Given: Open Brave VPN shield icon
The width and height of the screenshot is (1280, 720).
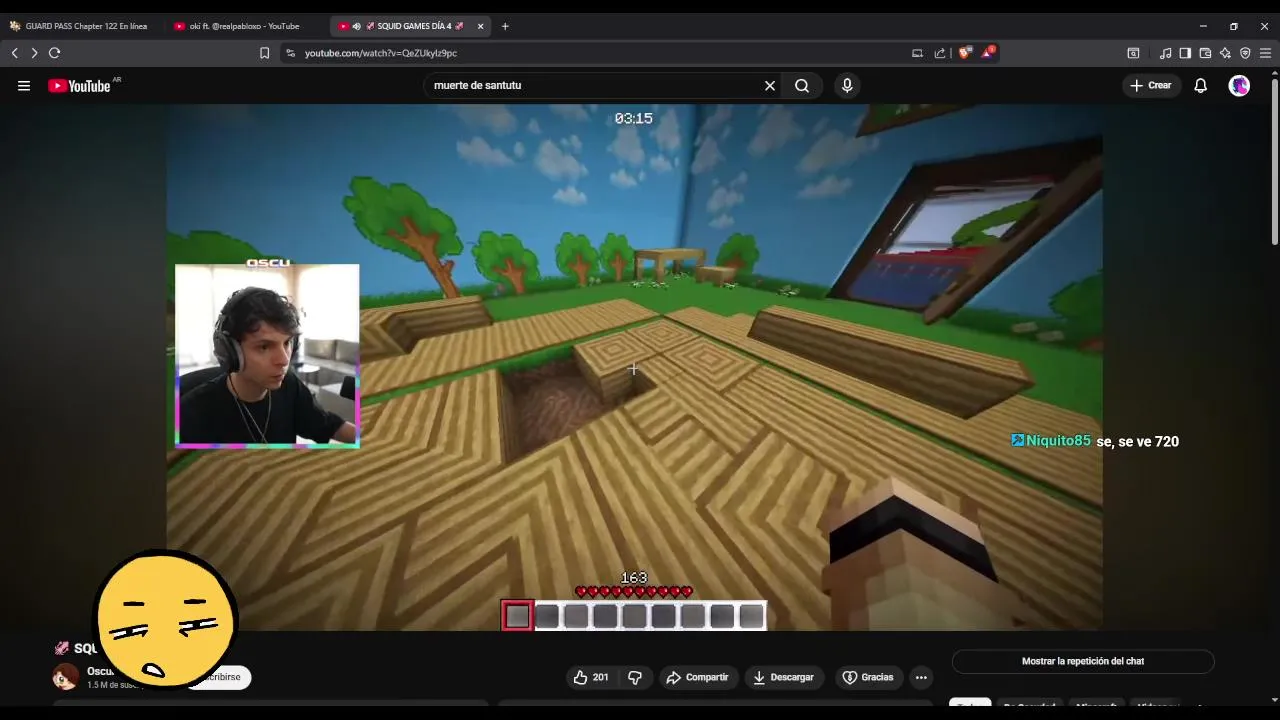Looking at the screenshot, I should point(1245,53).
